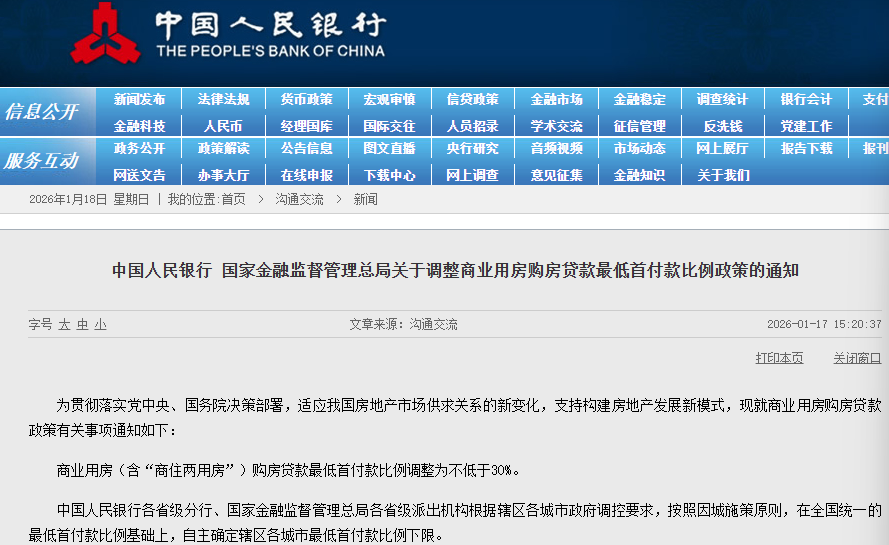
Task: Set font size to 中
Action: [x=82, y=325]
